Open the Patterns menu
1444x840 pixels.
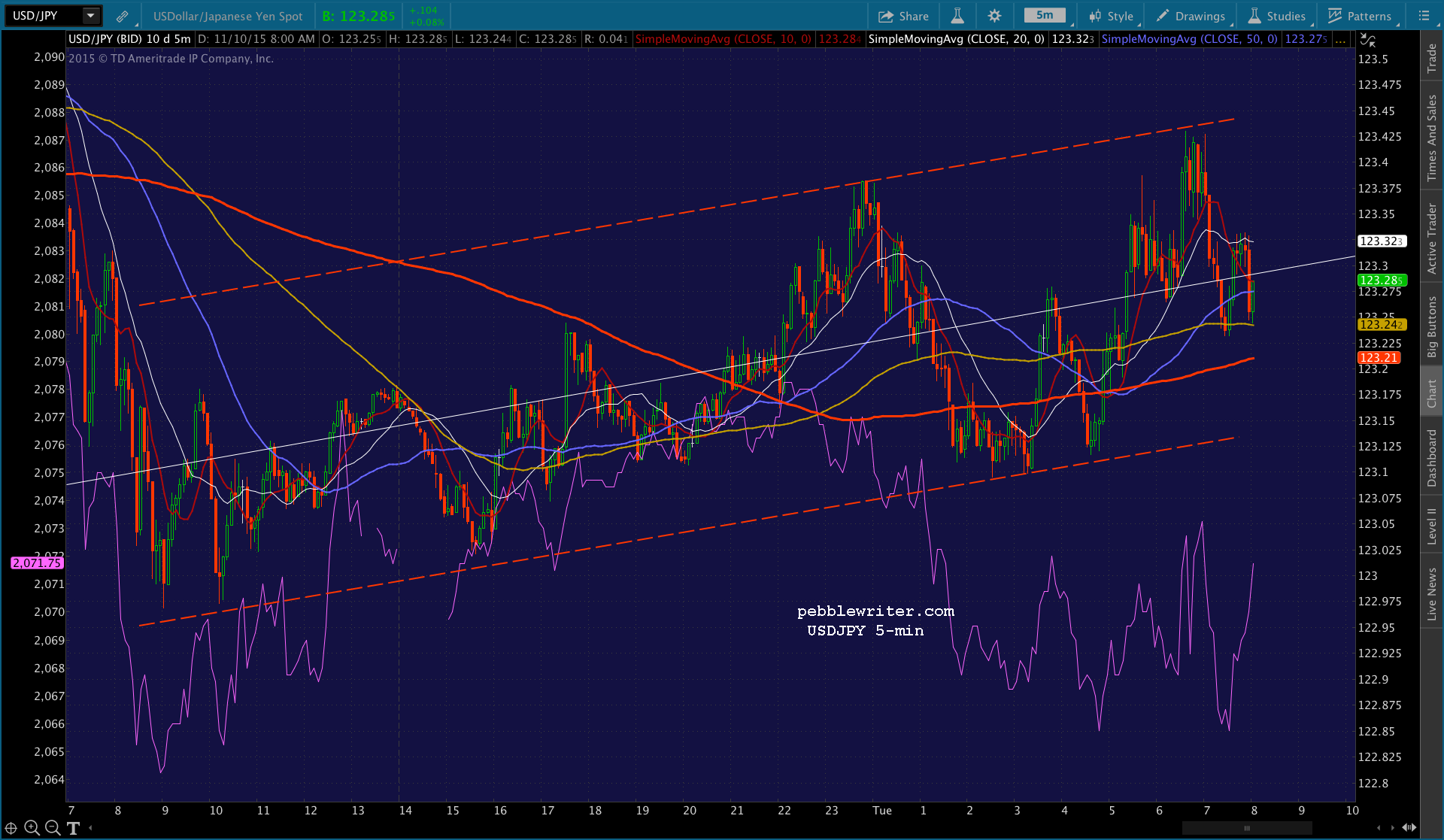click(1360, 16)
